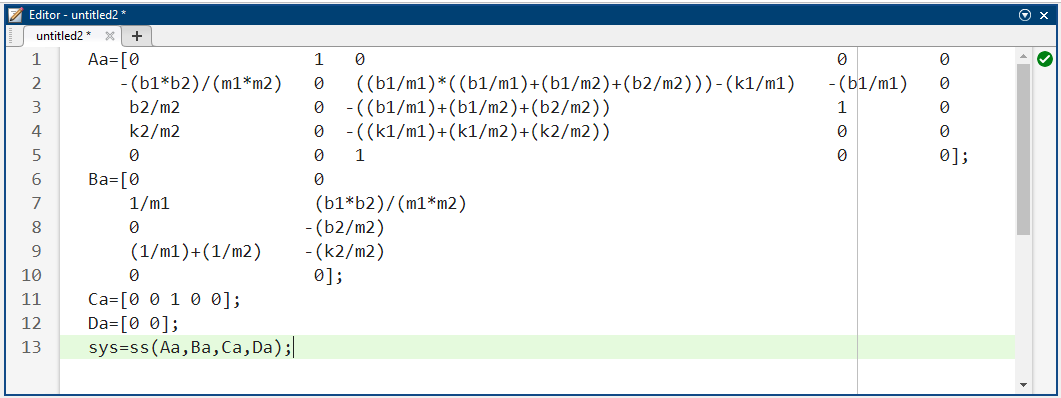Screen dimensions: 1061x398
Task: Click the scrollbar up arrow
Action: click(x=1023, y=53)
